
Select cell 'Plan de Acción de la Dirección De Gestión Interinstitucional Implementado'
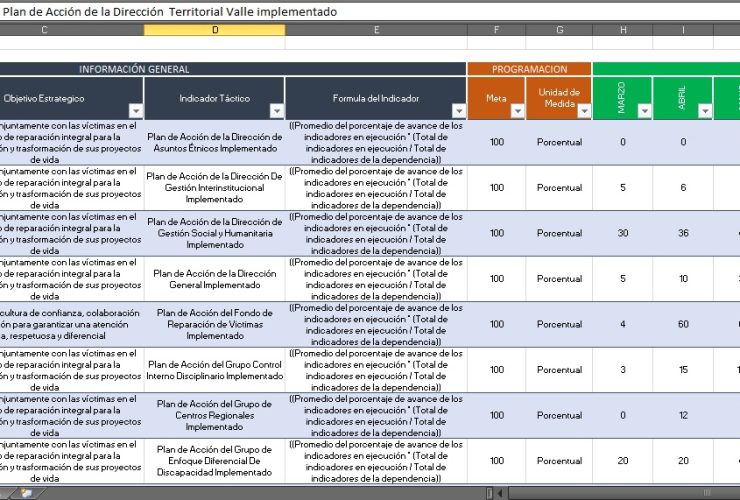pos(215,188)
